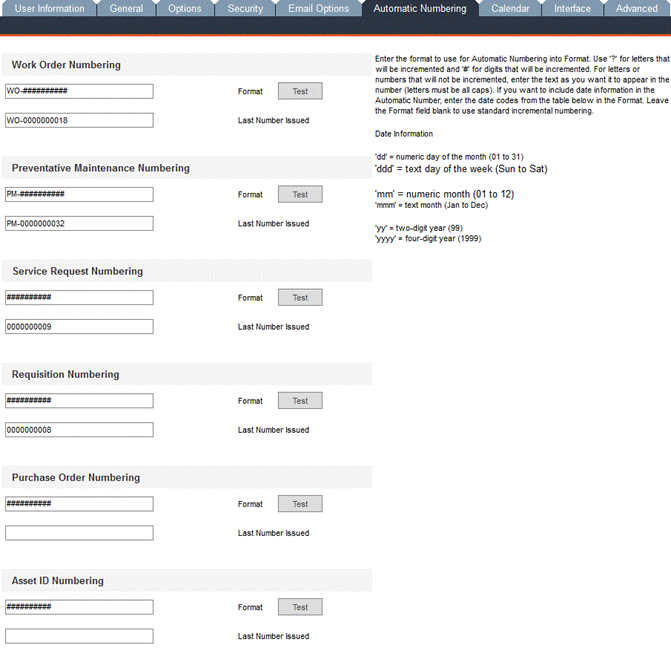Click the PM-0000000032 last number field
Image resolution: width=671 pixels, height=648 pixels.
[x=79, y=223]
